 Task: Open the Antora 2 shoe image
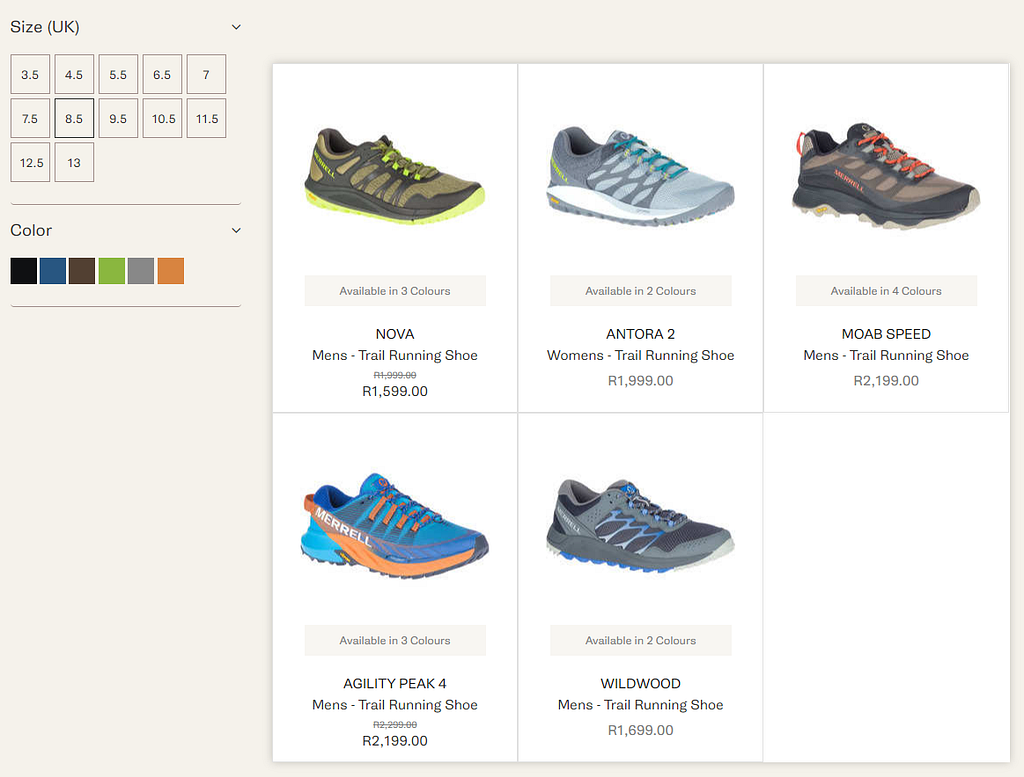point(640,176)
